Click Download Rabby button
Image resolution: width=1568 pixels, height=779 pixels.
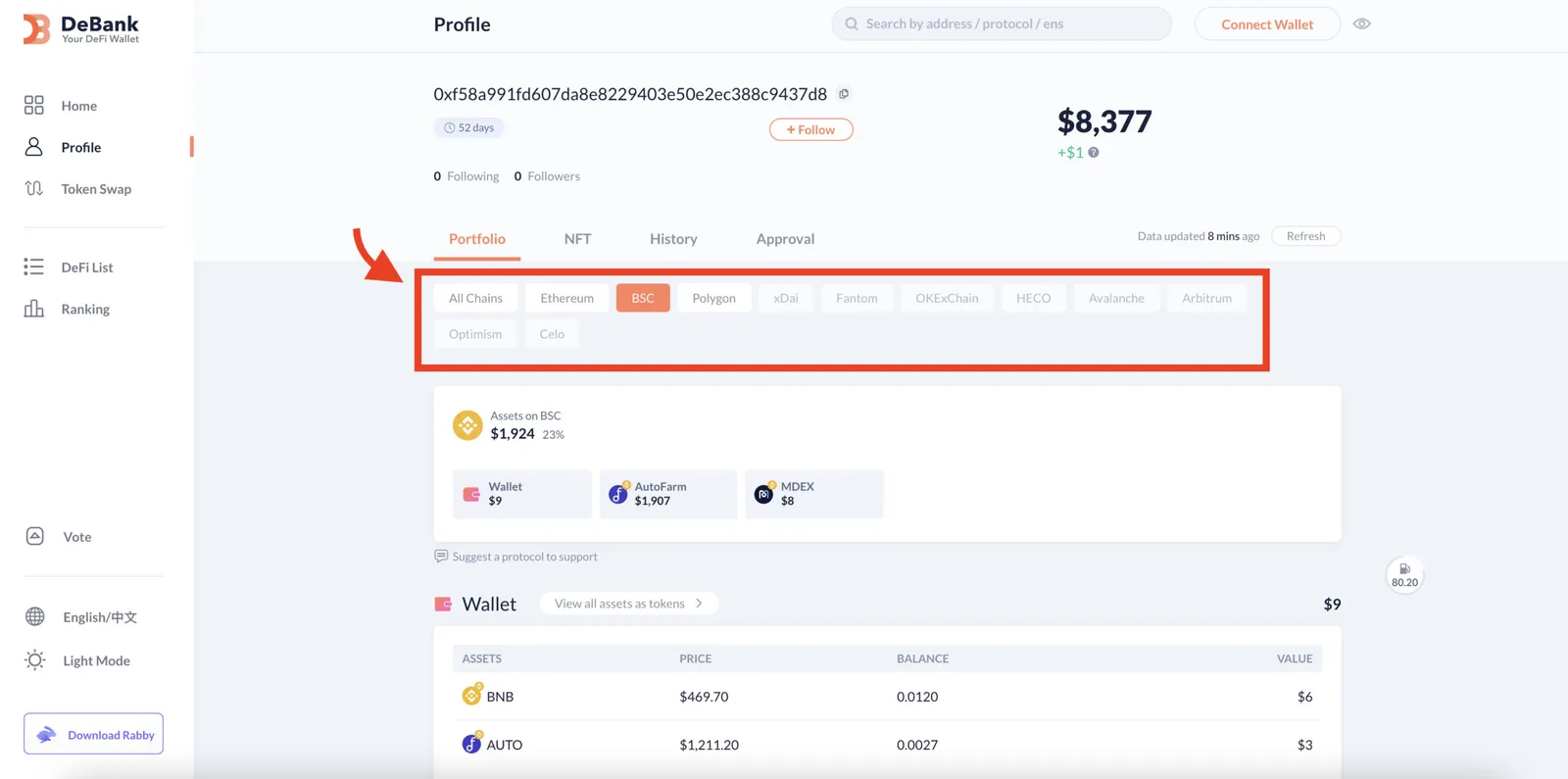coord(94,734)
